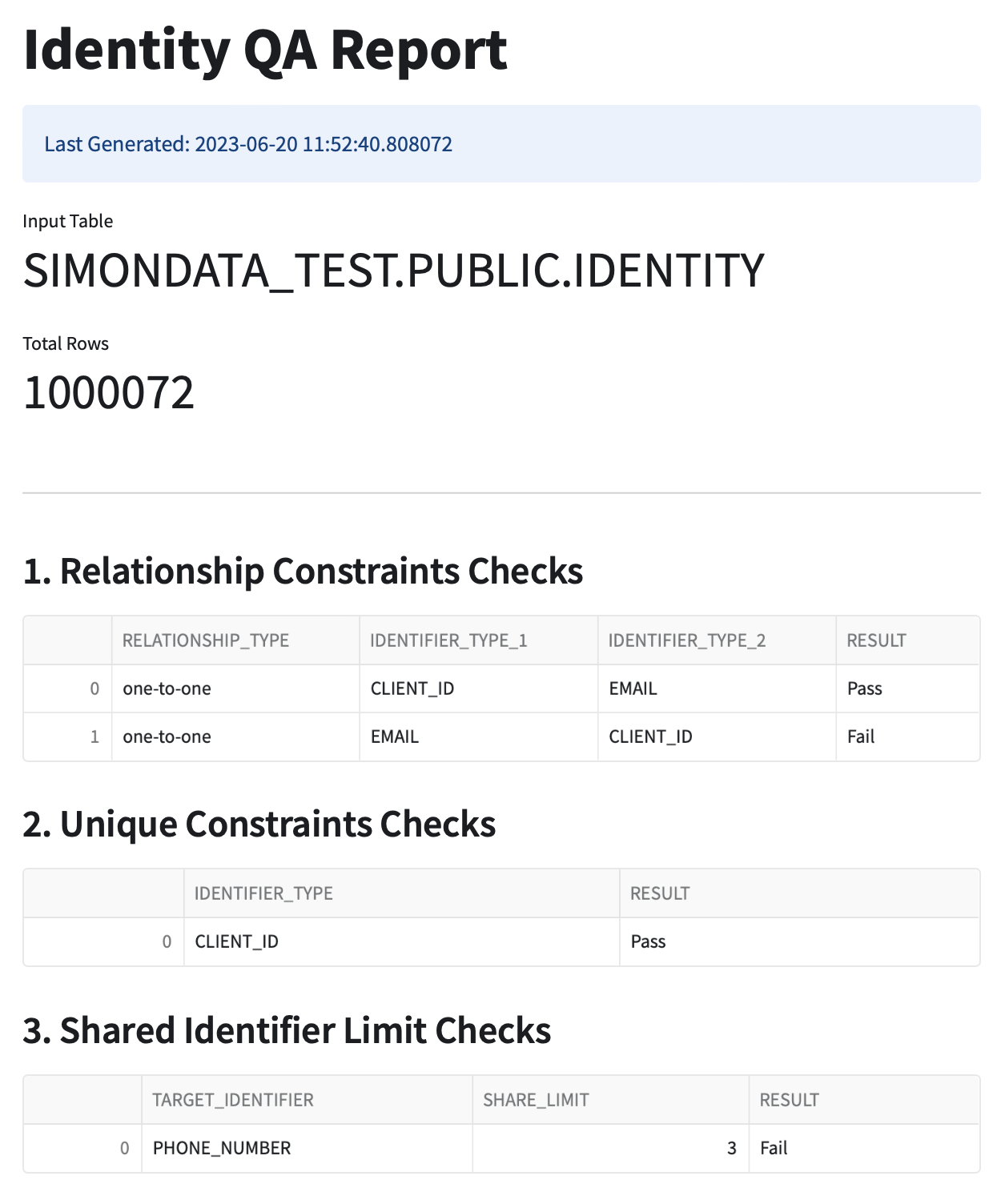Sort by the IDENTIFIER_TYPE_2 column header
The width and height of the screenshot is (1001, 1204).
click(x=687, y=640)
